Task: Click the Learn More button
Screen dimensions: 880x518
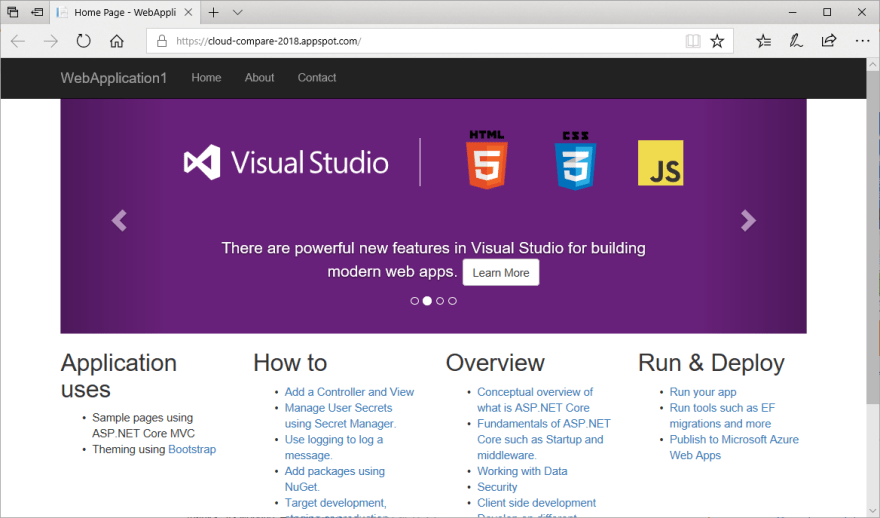Action: [501, 273]
